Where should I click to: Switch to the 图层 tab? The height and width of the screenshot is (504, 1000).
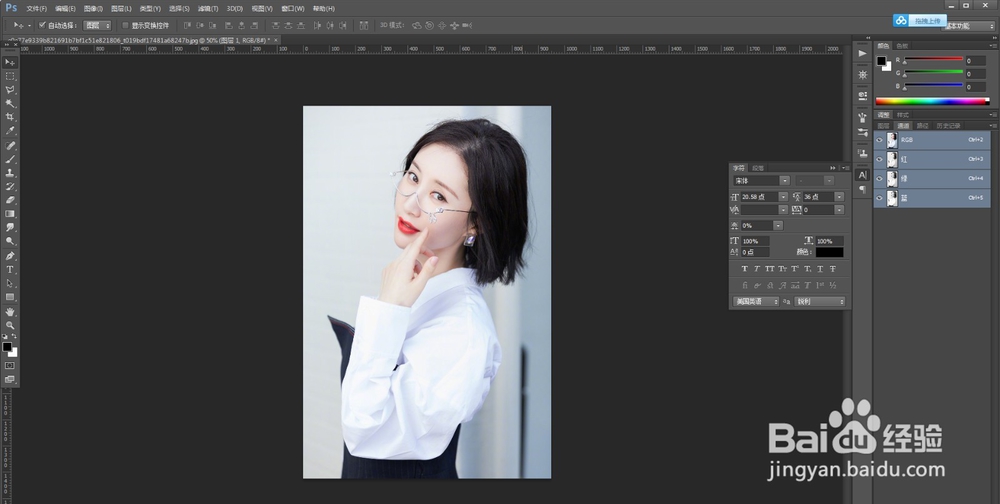pos(883,126)
